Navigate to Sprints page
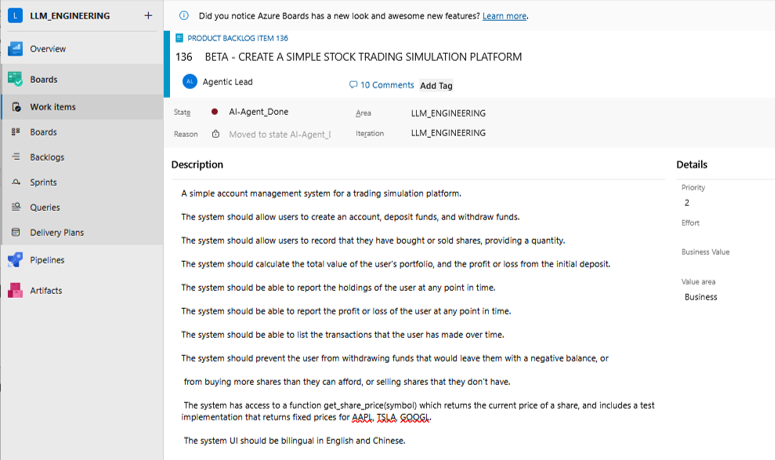 tap(43, 182)
